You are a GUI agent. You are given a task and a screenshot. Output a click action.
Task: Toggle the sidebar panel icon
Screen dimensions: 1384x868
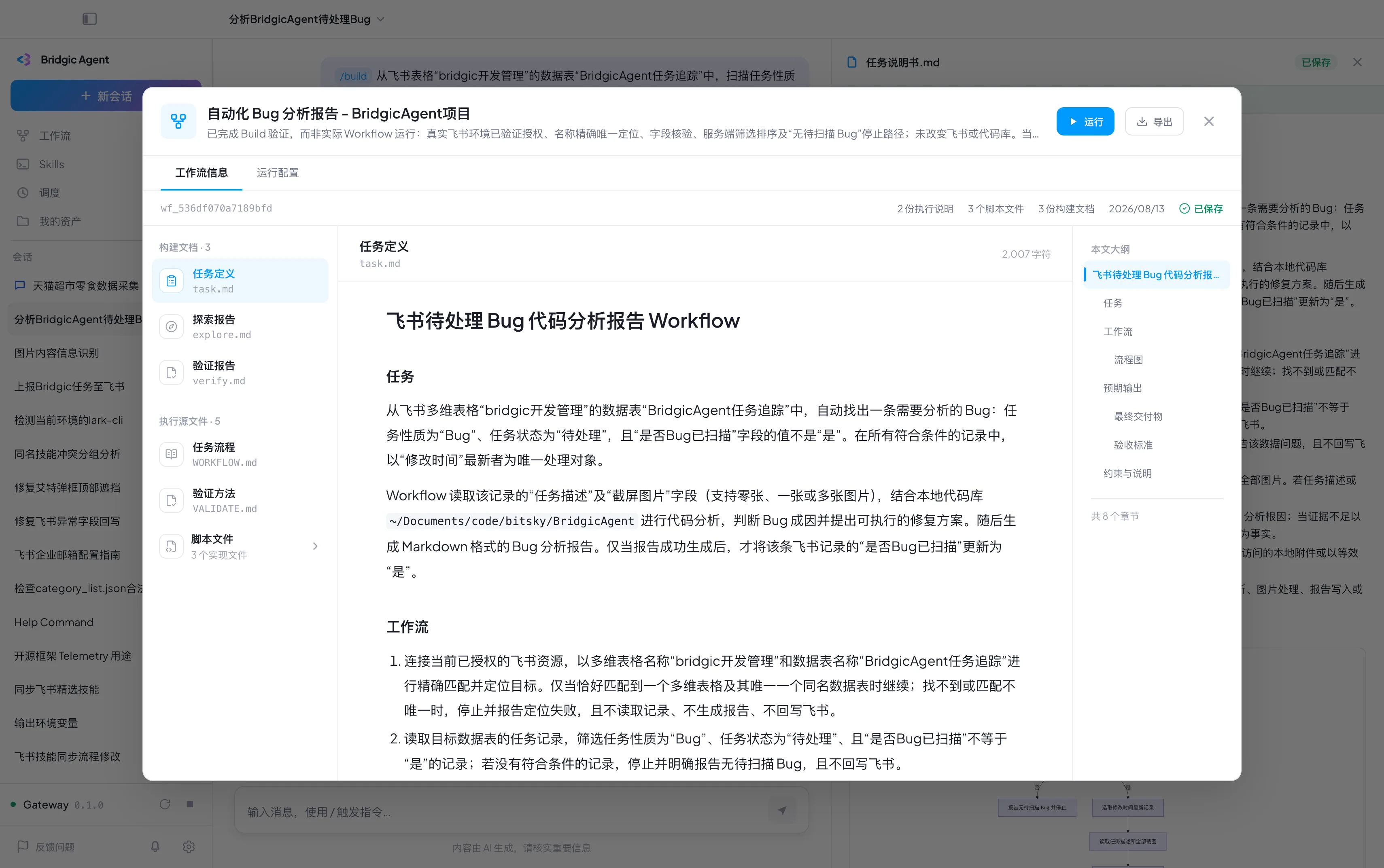(x=89, y=19)
